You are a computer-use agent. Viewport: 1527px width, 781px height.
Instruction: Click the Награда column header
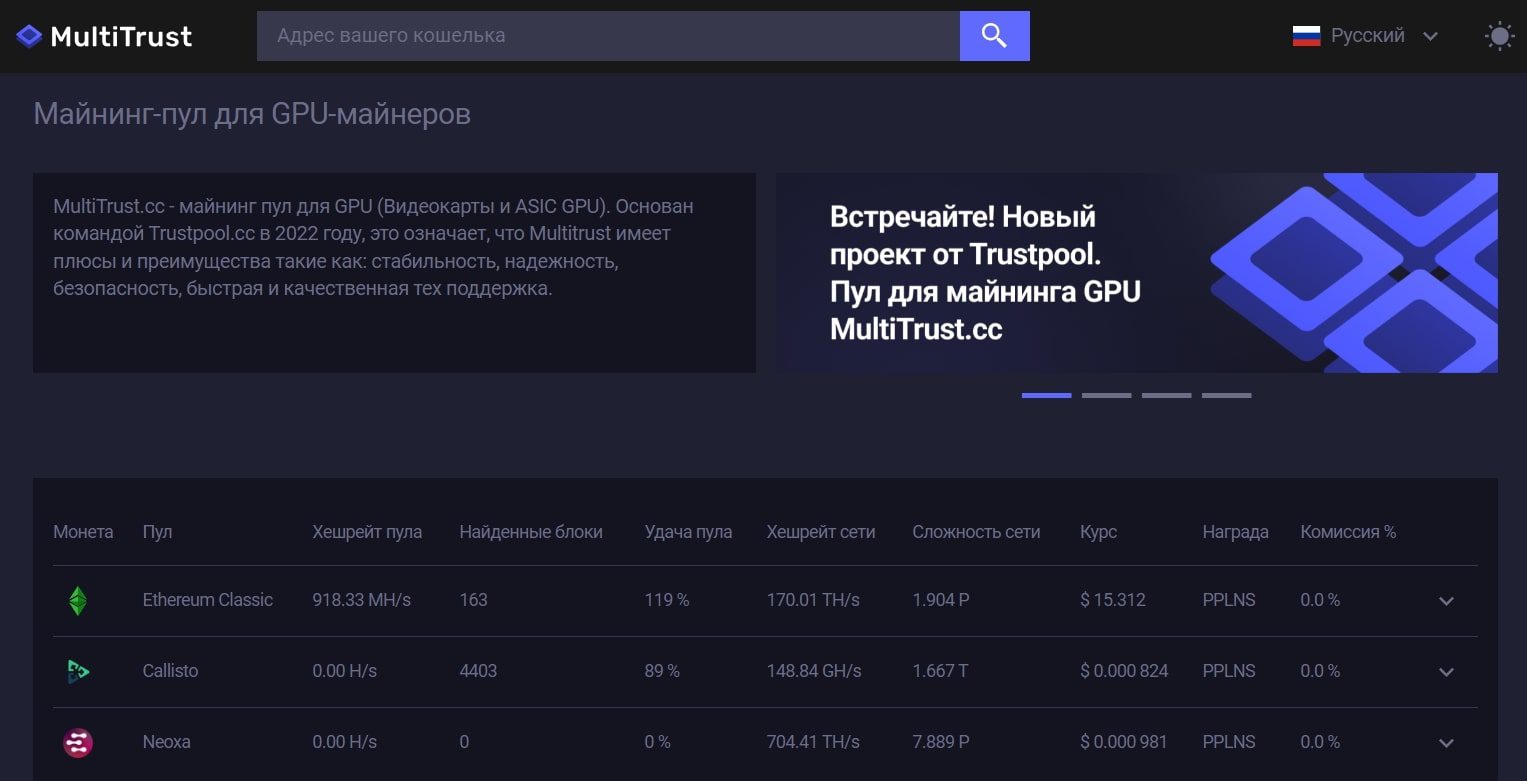coord(1235,532)
